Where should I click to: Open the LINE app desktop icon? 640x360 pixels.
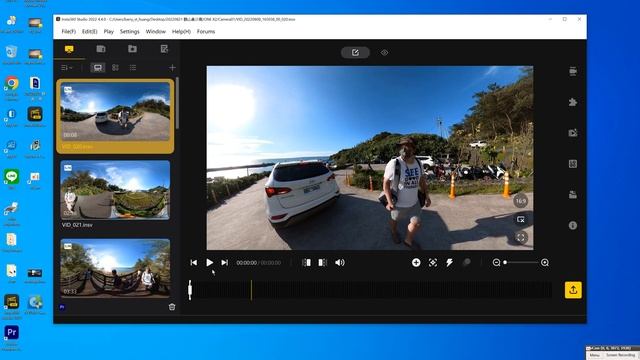pos(11,176)
